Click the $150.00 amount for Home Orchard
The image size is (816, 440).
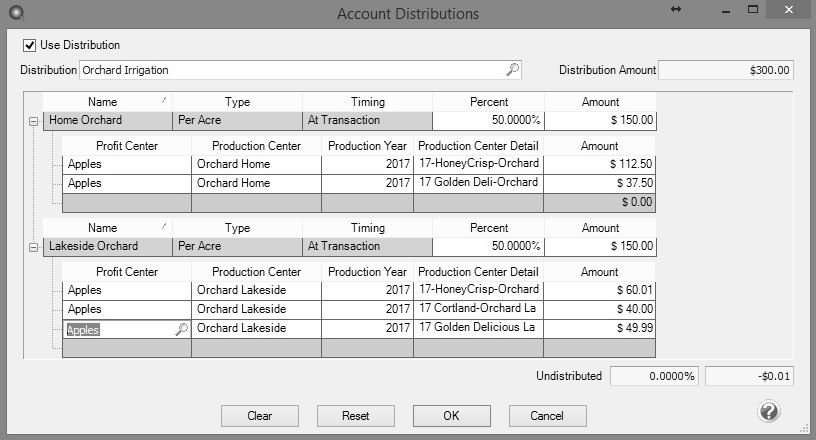601,121
